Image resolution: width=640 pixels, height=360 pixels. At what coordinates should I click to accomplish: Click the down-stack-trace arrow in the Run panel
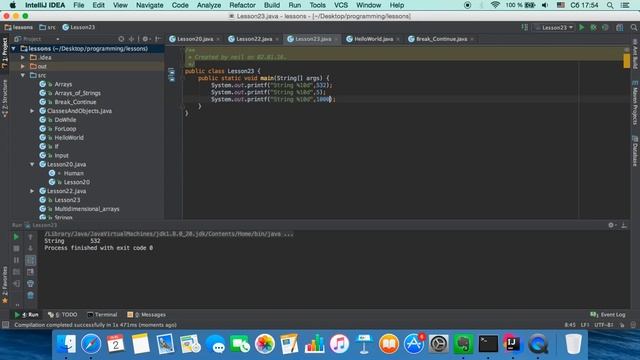coord(30,248)
